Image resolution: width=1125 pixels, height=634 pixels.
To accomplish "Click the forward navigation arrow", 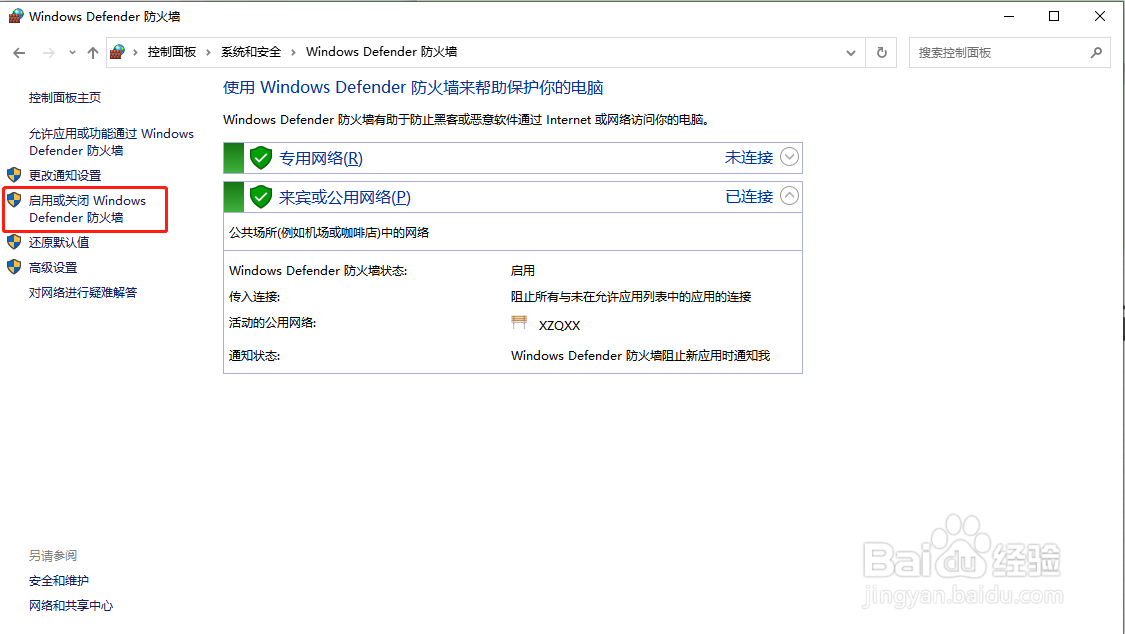I will pyautogui.click(x=48, y=52).
